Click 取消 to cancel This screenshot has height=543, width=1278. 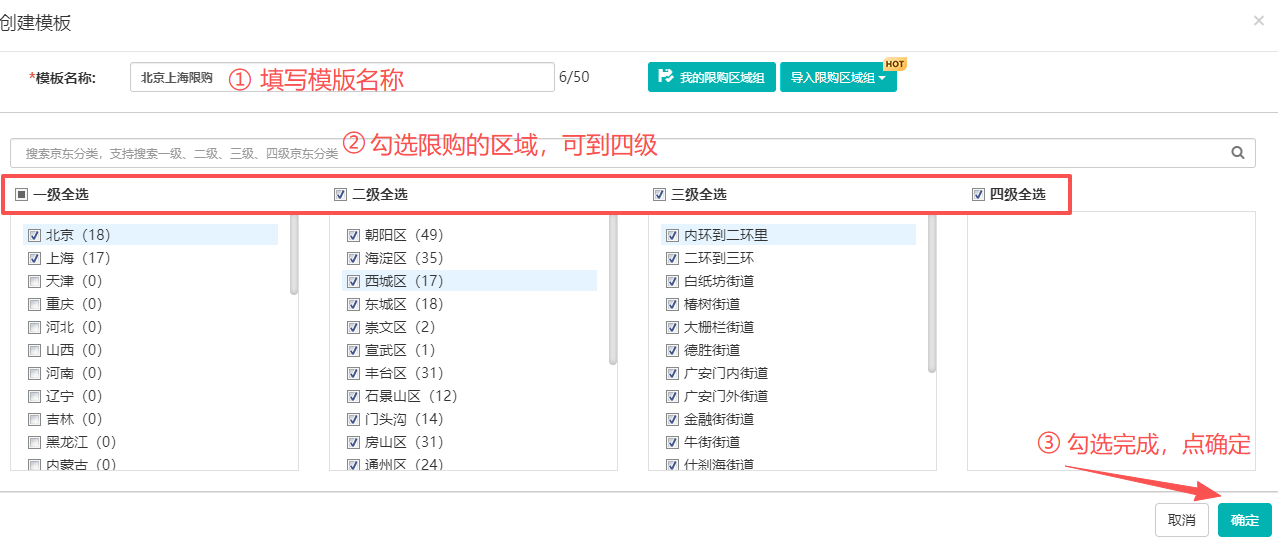(x=1181, y=520)
